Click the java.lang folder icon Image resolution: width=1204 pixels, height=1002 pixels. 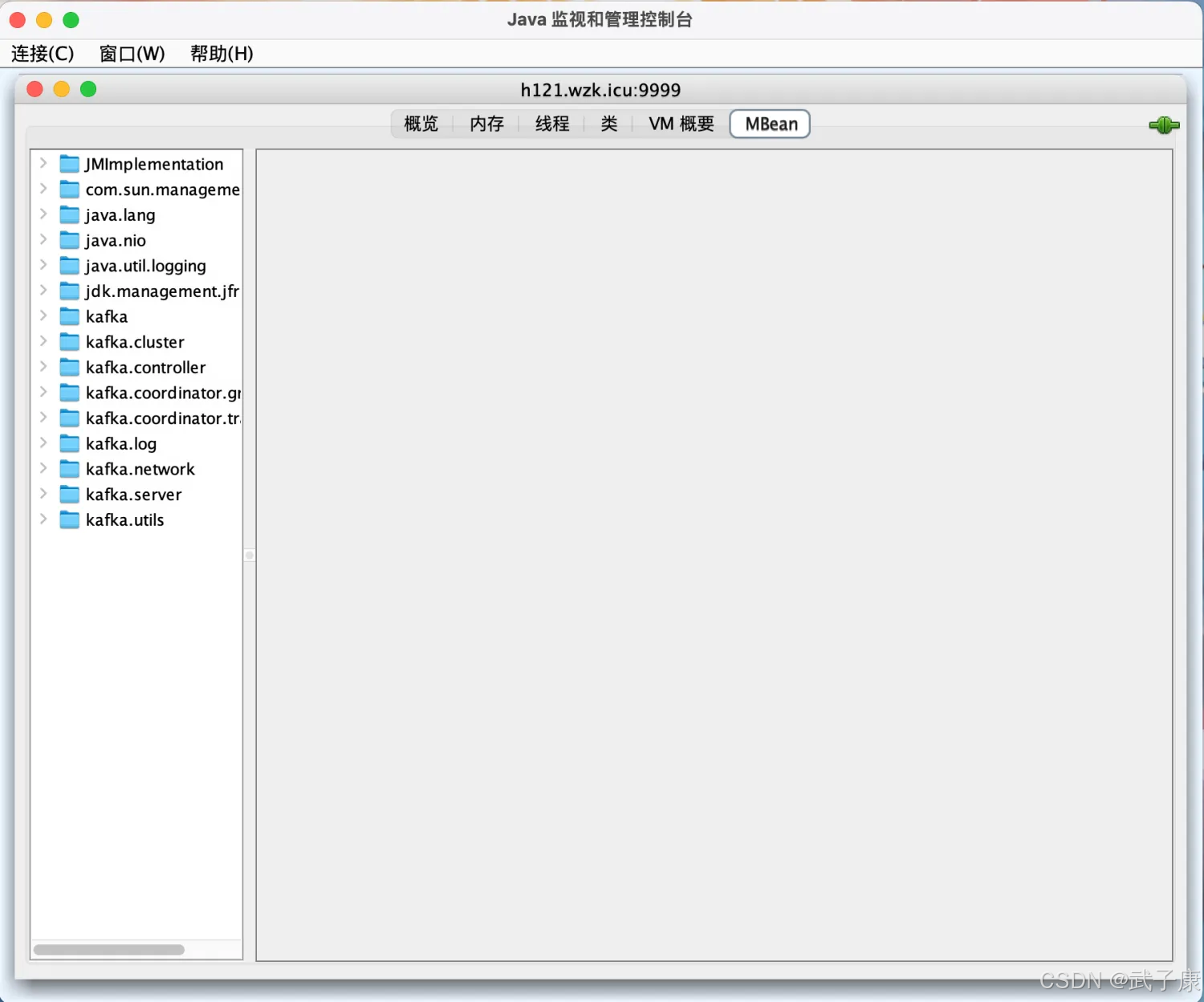[x=70, y=214]
